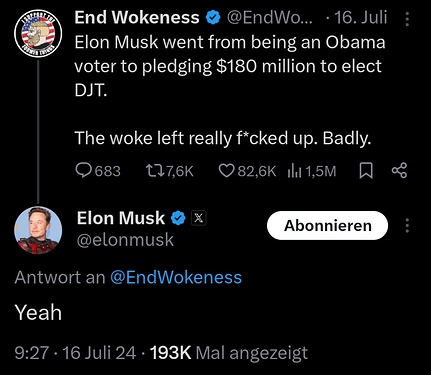
Task: Like the End Wokeness tweet
Action: point(226,171)
